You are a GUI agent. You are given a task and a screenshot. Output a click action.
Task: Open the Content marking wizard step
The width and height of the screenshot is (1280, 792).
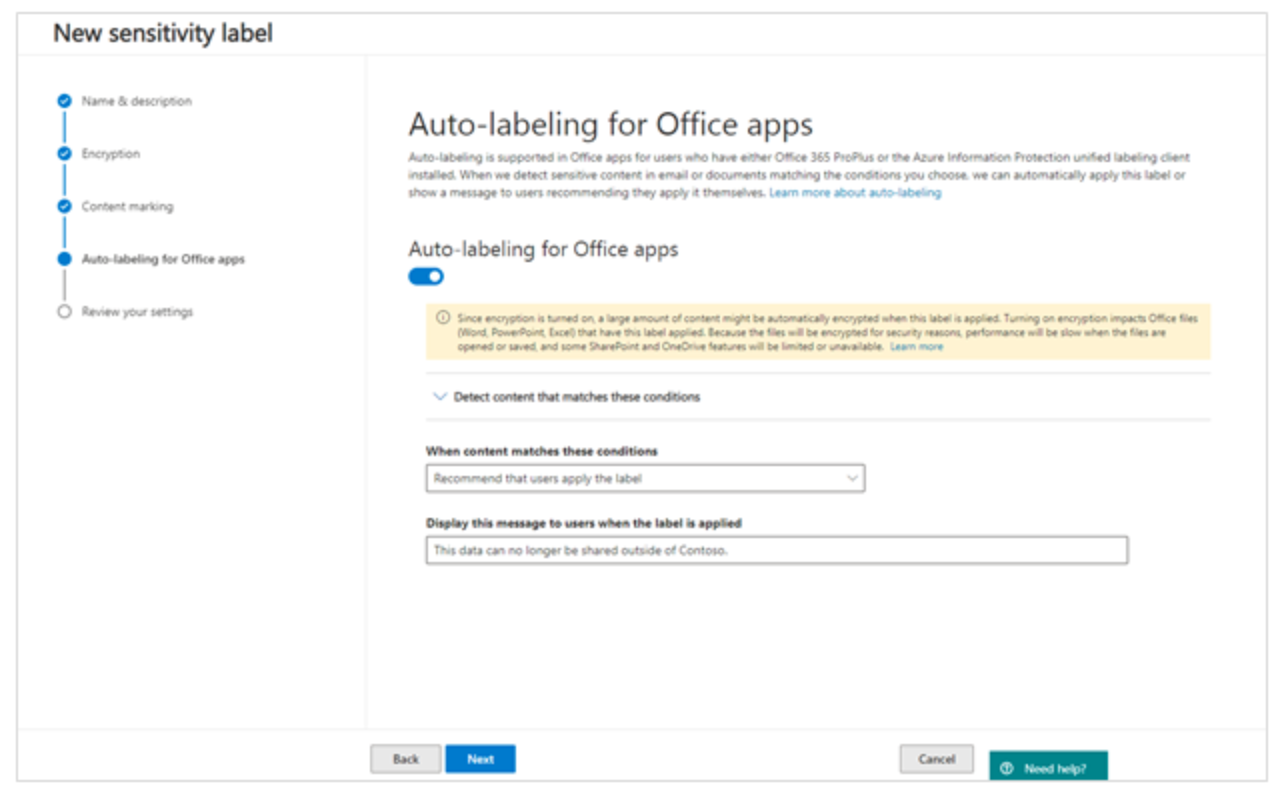pos(127,207)
